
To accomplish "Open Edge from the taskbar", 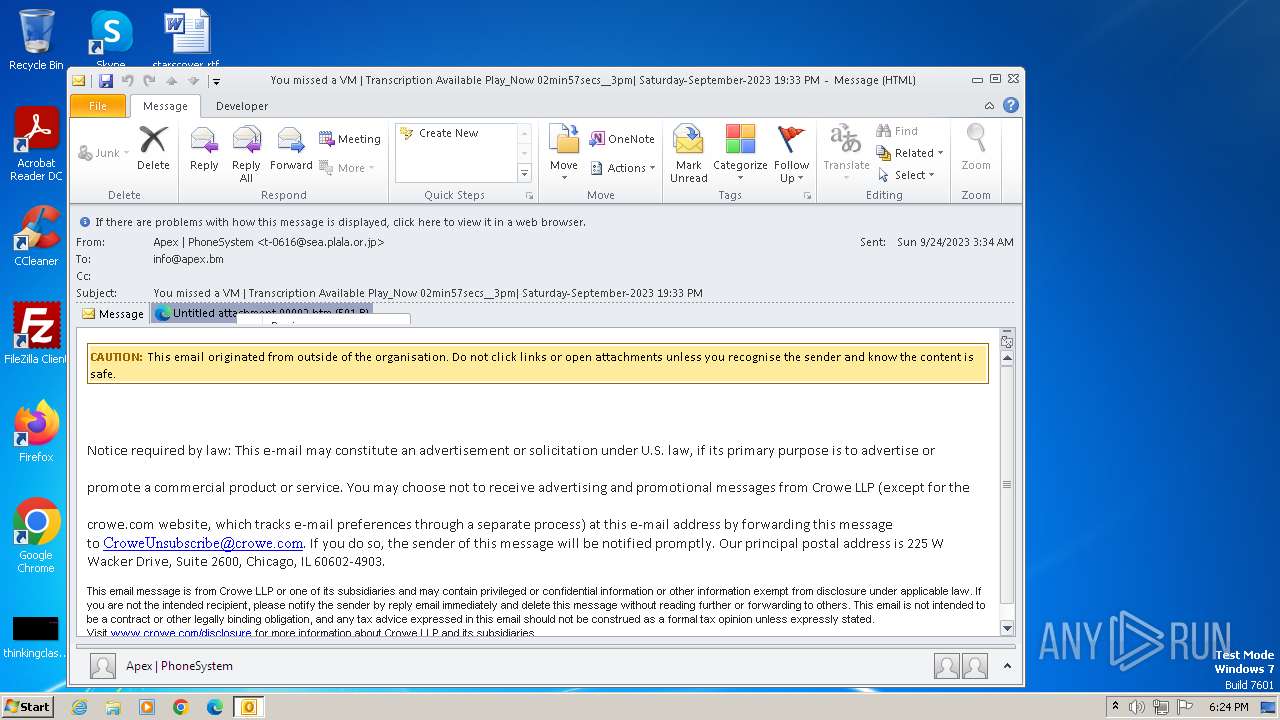I will [215, 707].
